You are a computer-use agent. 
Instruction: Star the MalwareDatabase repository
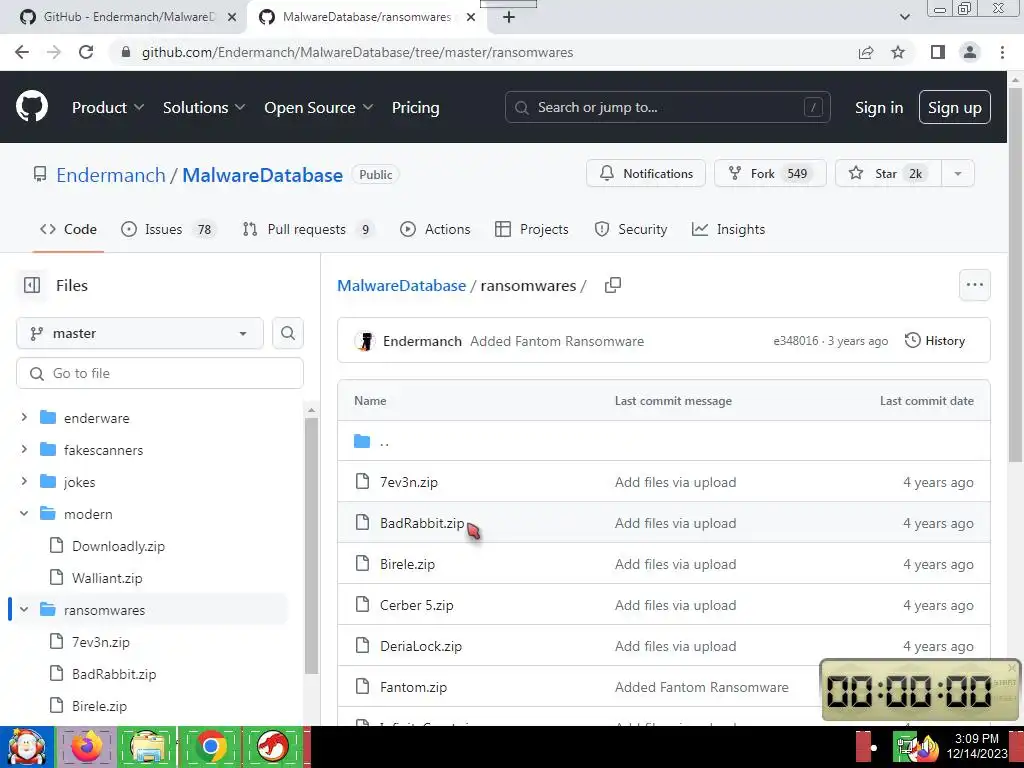click(x=888, y=174)
